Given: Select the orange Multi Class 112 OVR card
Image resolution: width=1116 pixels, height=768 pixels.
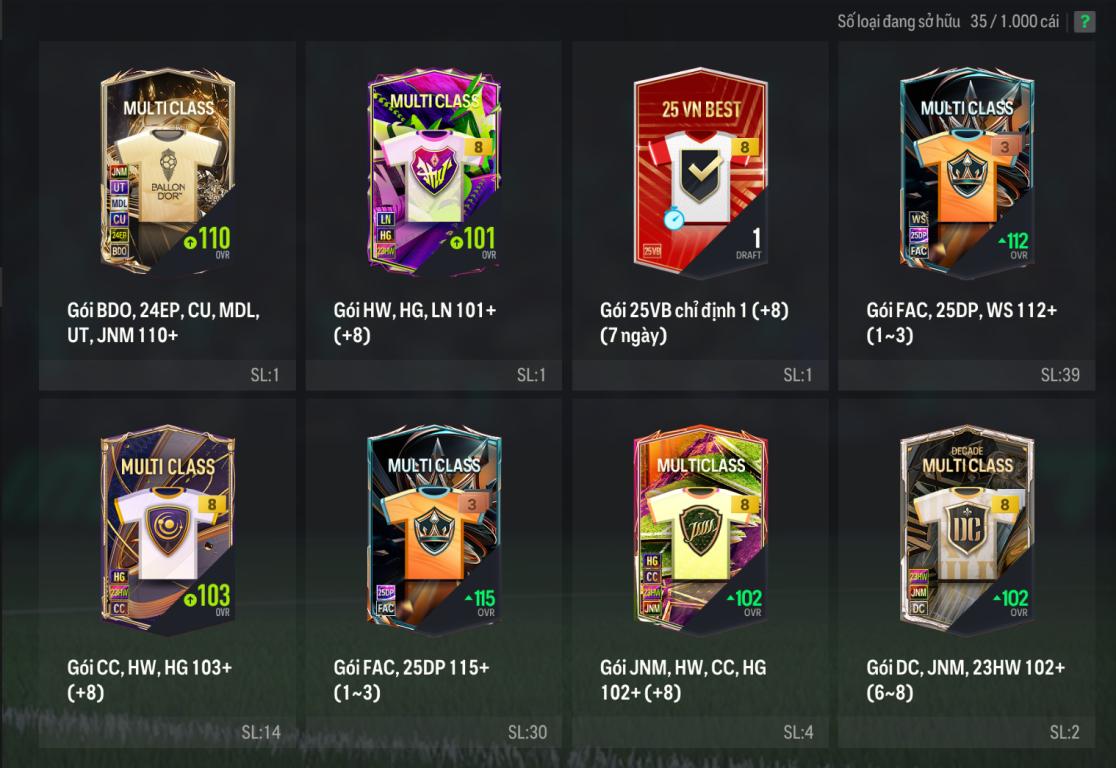Looking at the screenshot, I should 967,172.
